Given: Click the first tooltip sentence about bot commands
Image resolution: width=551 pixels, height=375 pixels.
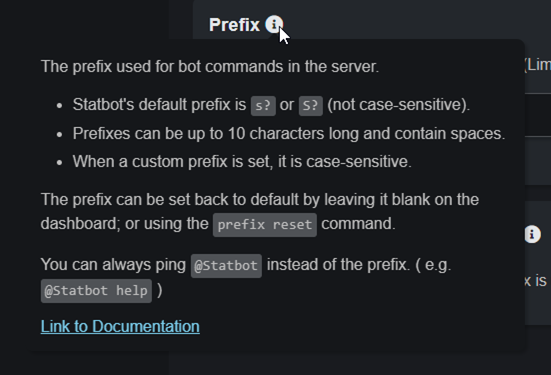Looking at the screenshot, I should tap(210, 66).
